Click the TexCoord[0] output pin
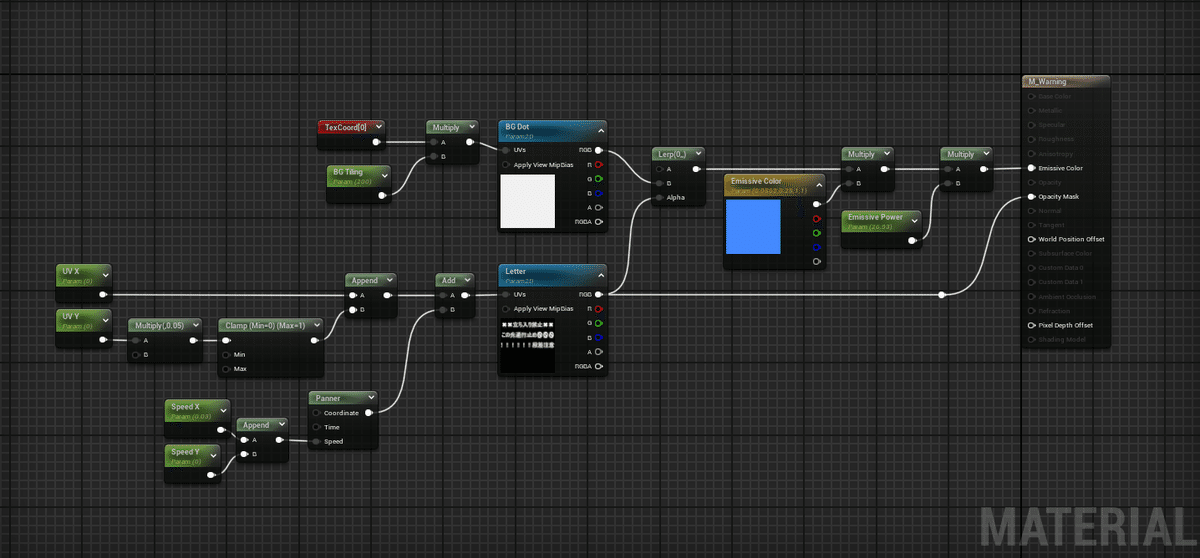Image resolution: width=1200 pixels, height=558 pixels. [377, 142]
